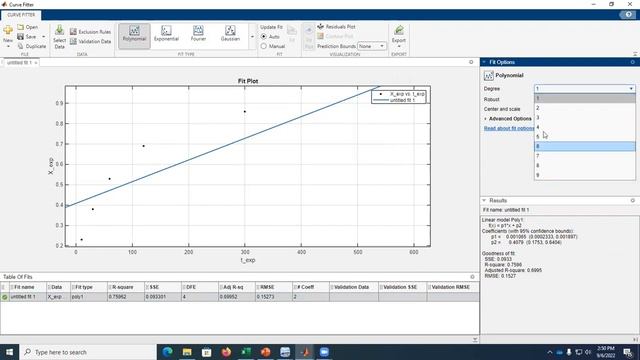Select degree 4 in dropdown list
Viewport: 640px width, 360px height.
pyautogui.click(x=584, y=127)
